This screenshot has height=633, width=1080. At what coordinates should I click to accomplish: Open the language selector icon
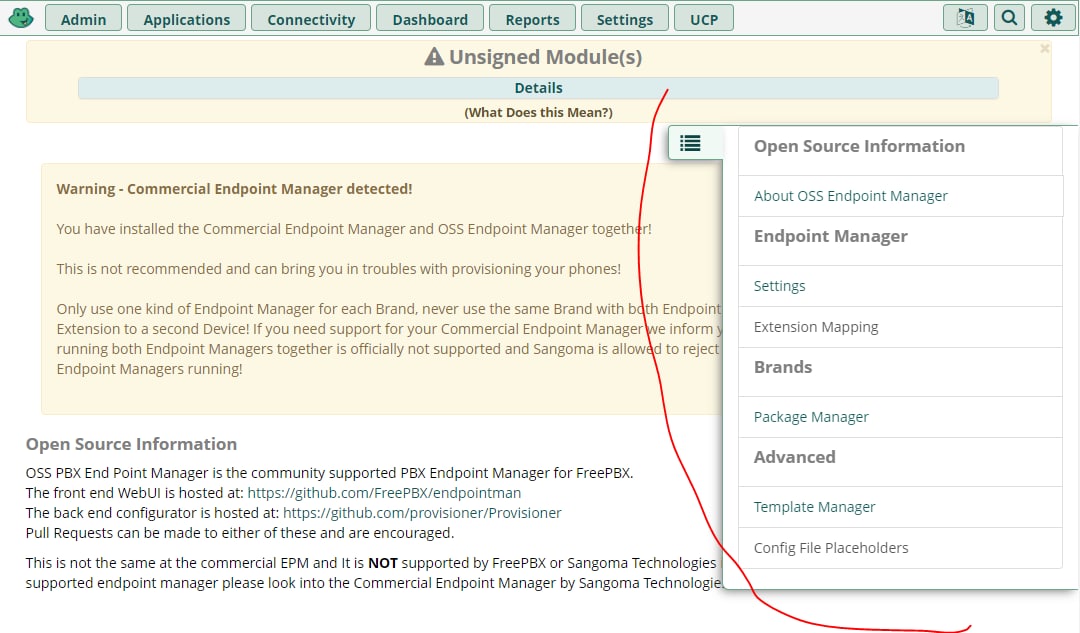coord(965,18)
